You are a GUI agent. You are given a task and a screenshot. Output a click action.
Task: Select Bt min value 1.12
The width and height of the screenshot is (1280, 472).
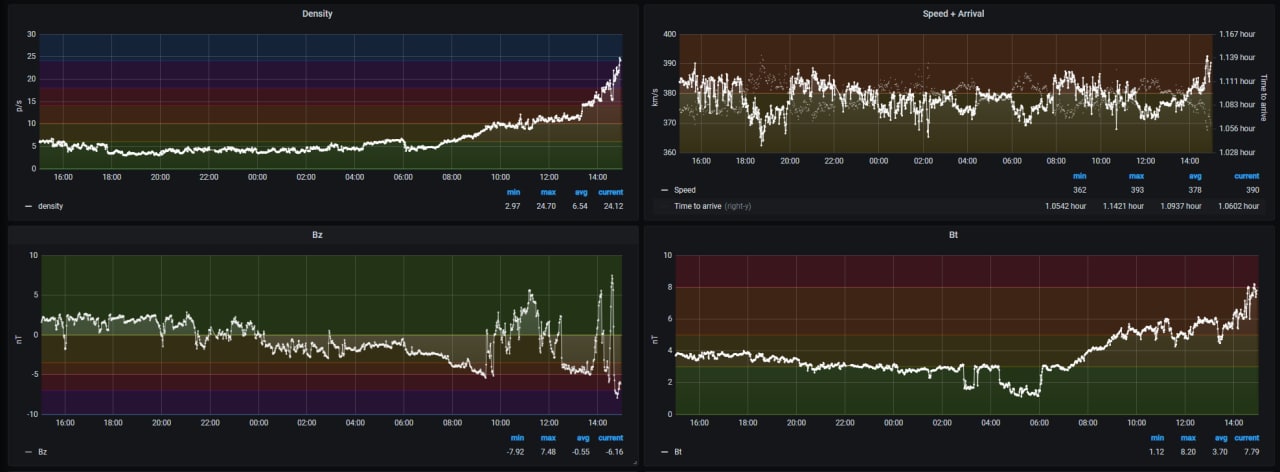point(1157,452)
